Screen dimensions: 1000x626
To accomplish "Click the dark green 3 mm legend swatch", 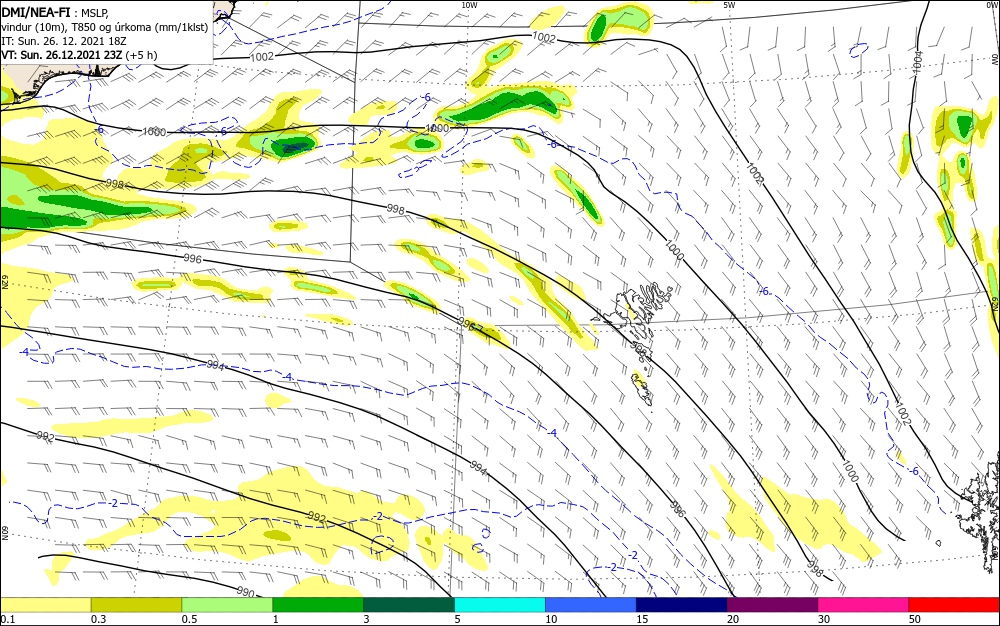I will click(x=409, y=605).
